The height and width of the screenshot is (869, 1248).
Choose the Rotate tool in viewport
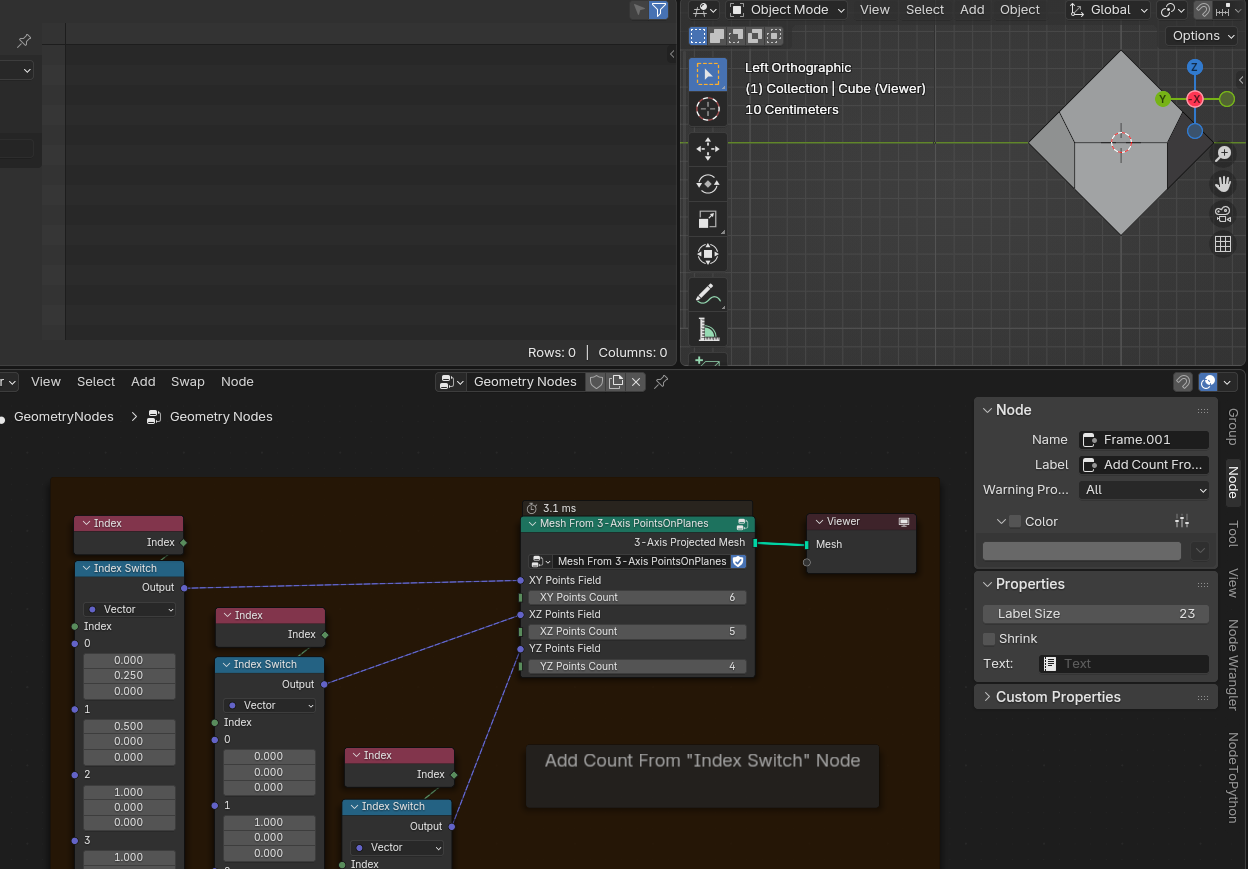[x=708, y=184]
